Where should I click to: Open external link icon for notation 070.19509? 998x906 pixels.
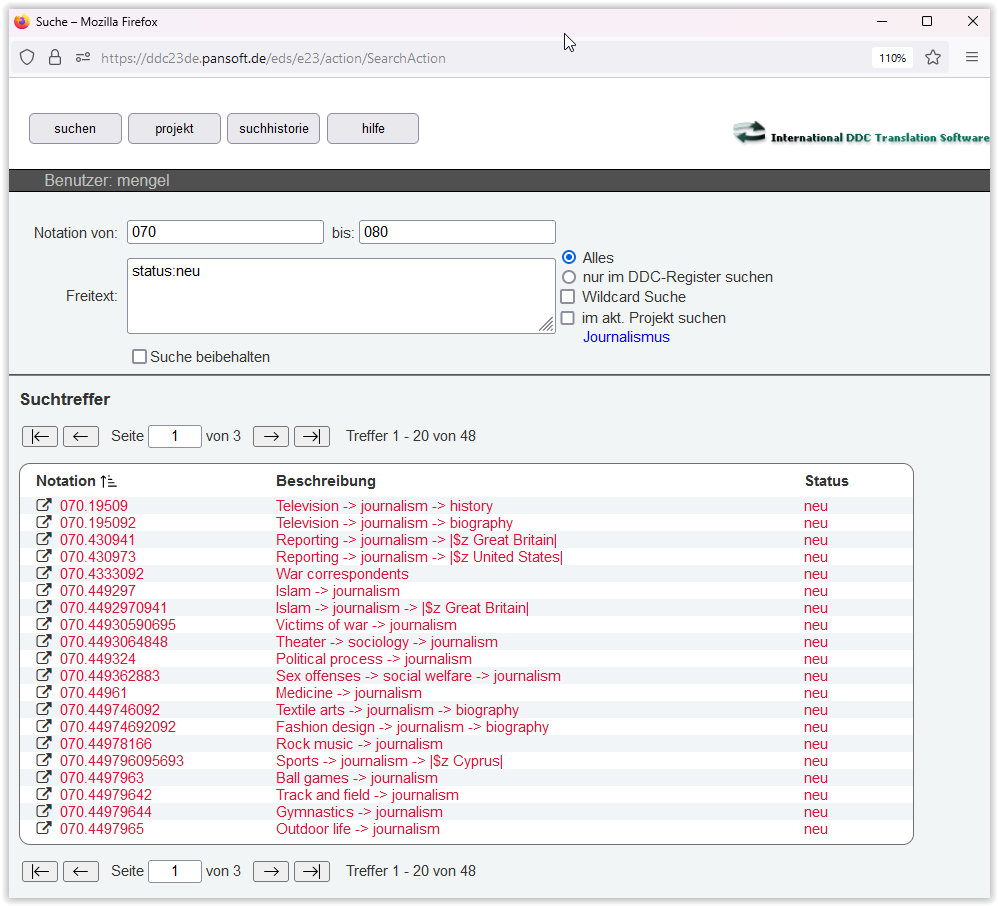(44, 506)
